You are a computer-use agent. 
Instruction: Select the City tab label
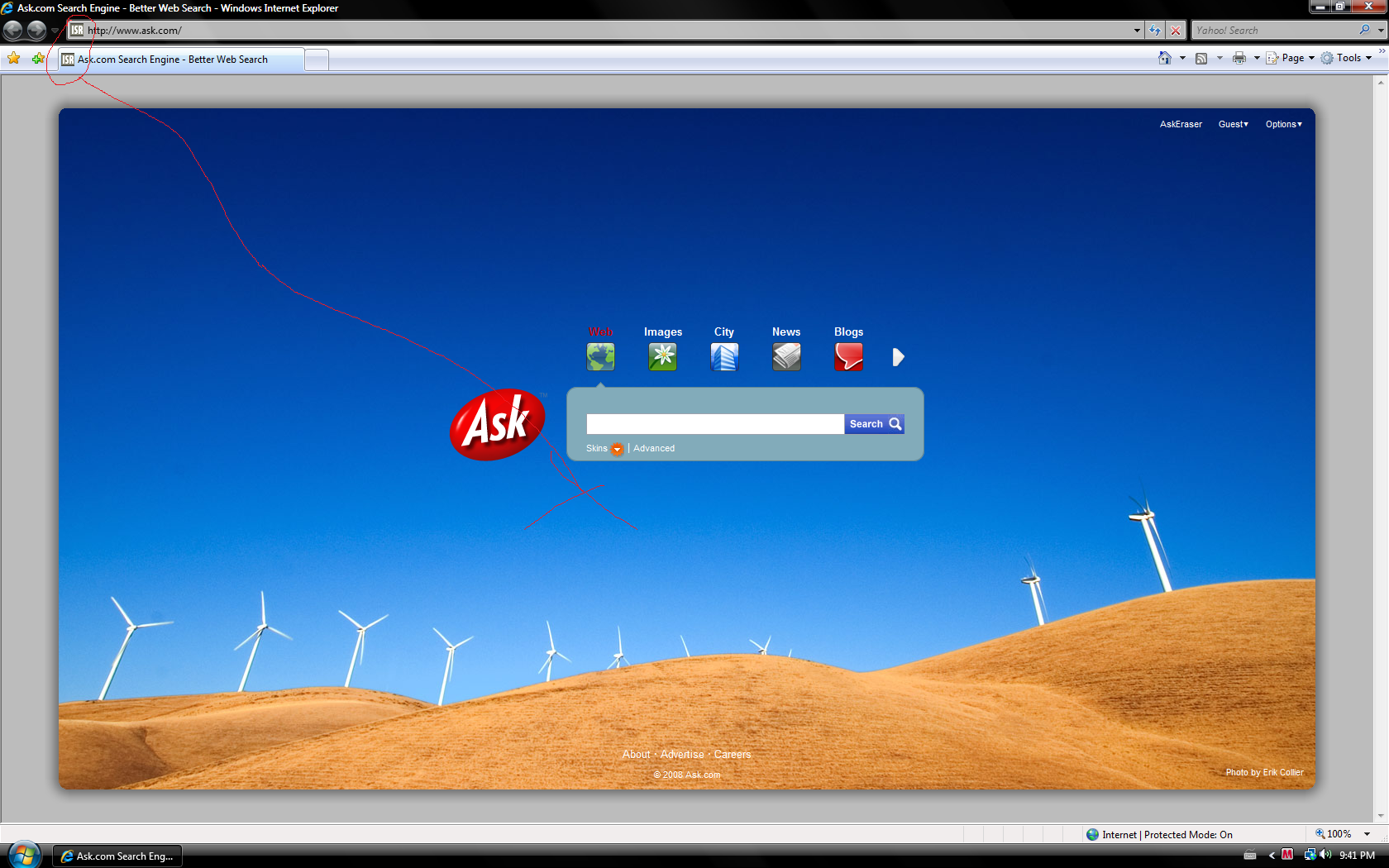click(724, 331)
